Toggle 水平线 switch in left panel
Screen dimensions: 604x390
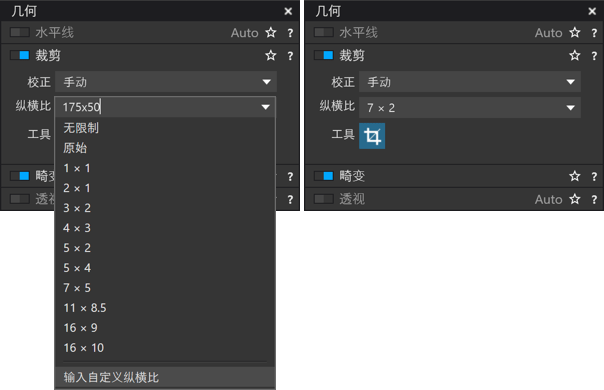tap(20, 32)
